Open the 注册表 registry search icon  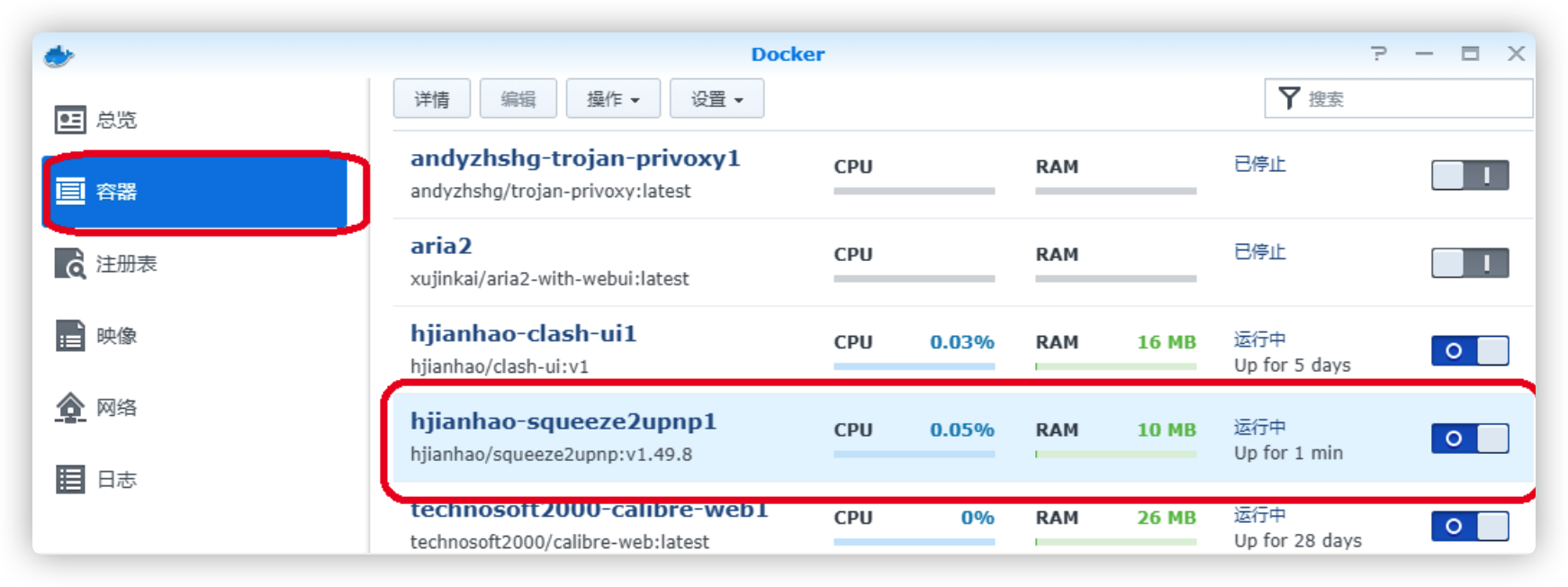pos(70,263)
